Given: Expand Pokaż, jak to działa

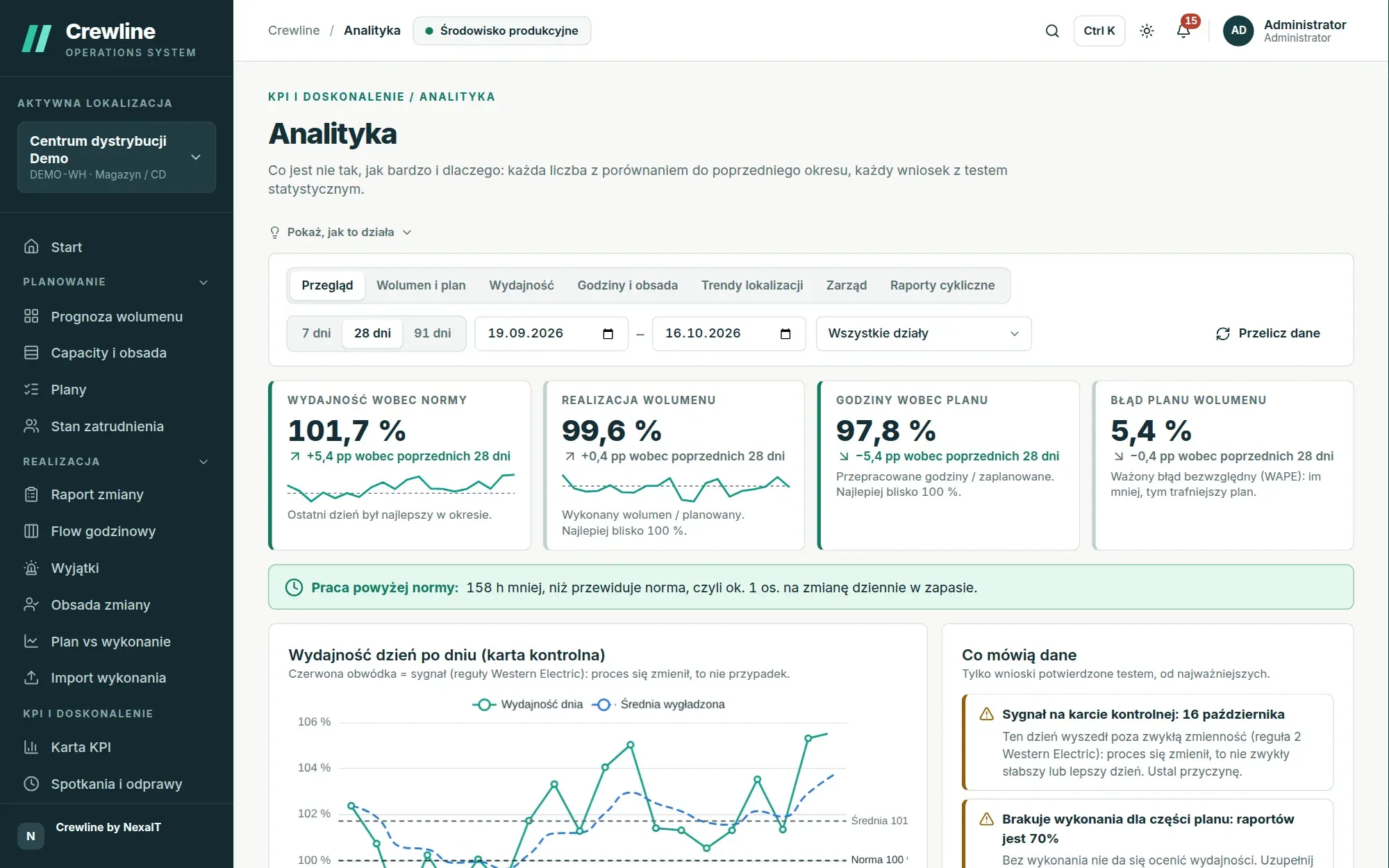Looking at the screenshot, I should coord(341,232).
